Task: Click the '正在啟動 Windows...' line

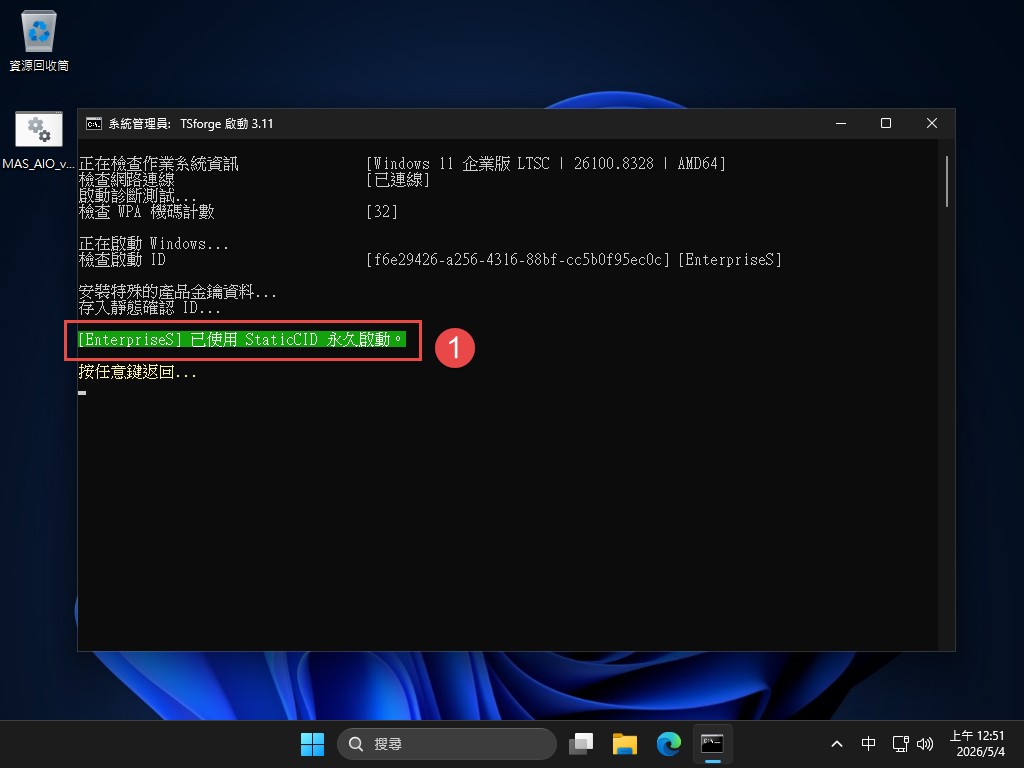Action: (x=153, y=244)
